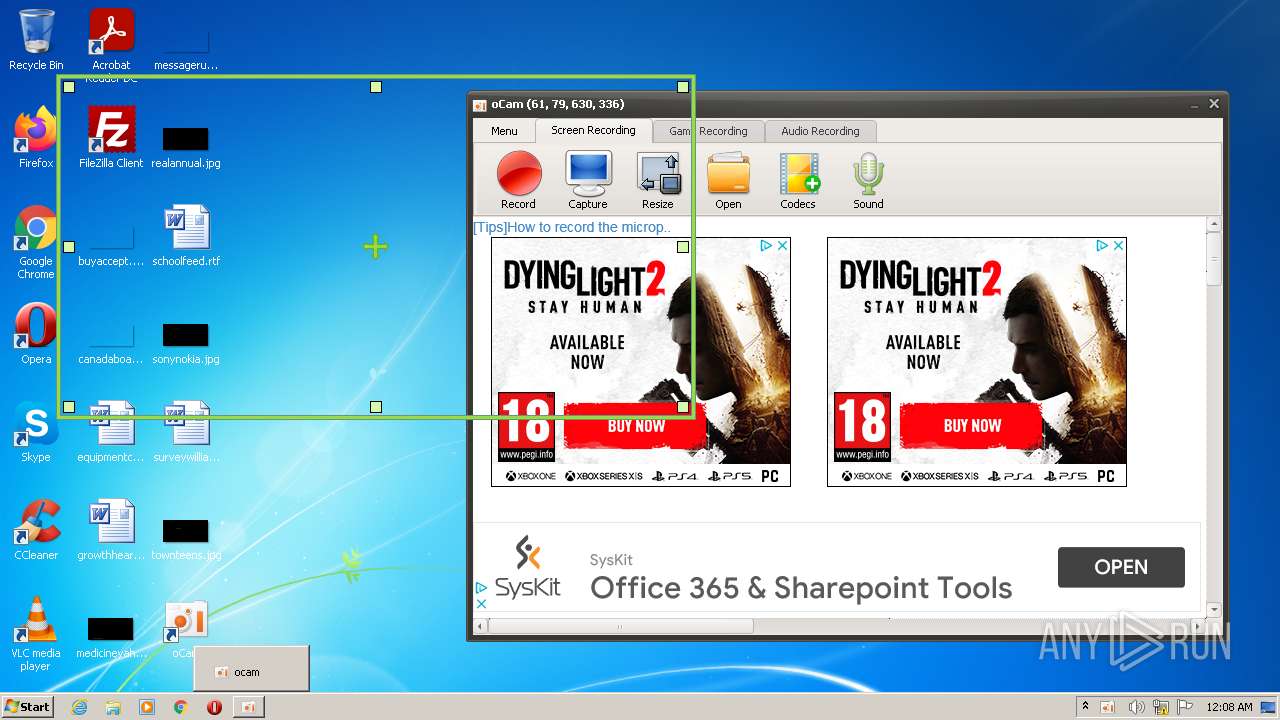This screenshot has height=720, width=1280.
Task: Select the equipmentc document icon
Action: click(x=111, y=432)
